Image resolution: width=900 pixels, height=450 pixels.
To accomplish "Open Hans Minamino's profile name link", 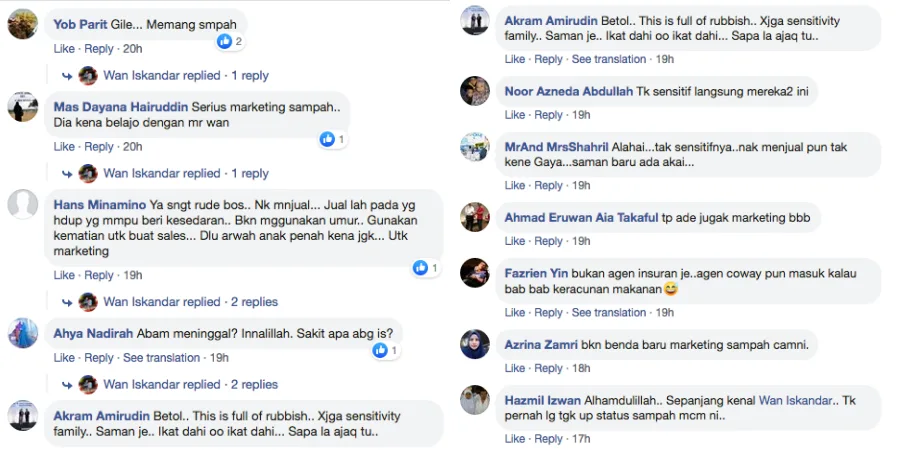I will click(x=99, y=204).
